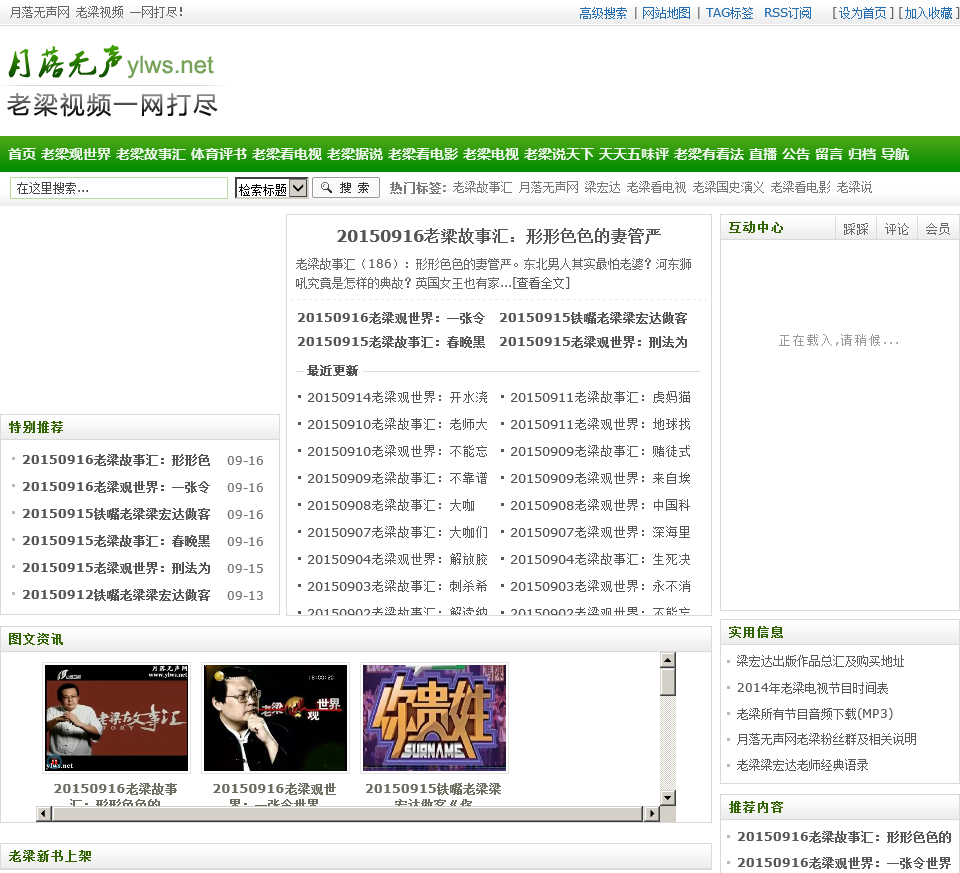
Task: Go to 首页 in navigation bar
Action: coord(22,154)
